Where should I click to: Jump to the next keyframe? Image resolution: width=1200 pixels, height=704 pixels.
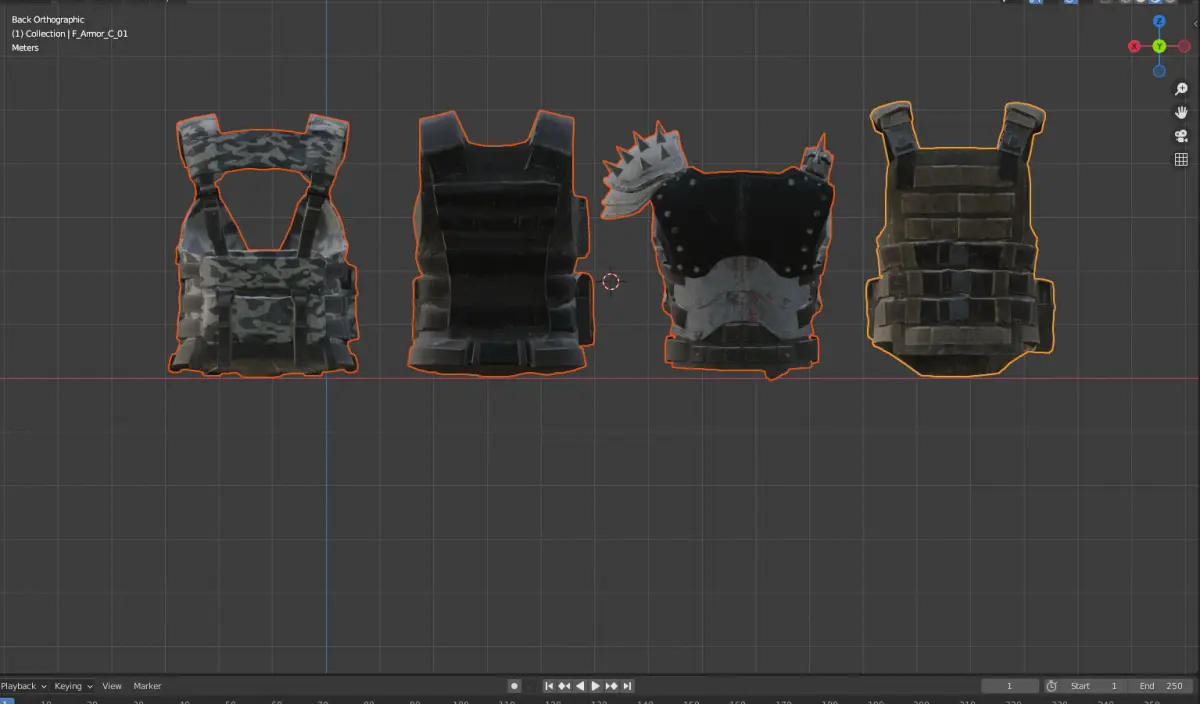point(611,686)
